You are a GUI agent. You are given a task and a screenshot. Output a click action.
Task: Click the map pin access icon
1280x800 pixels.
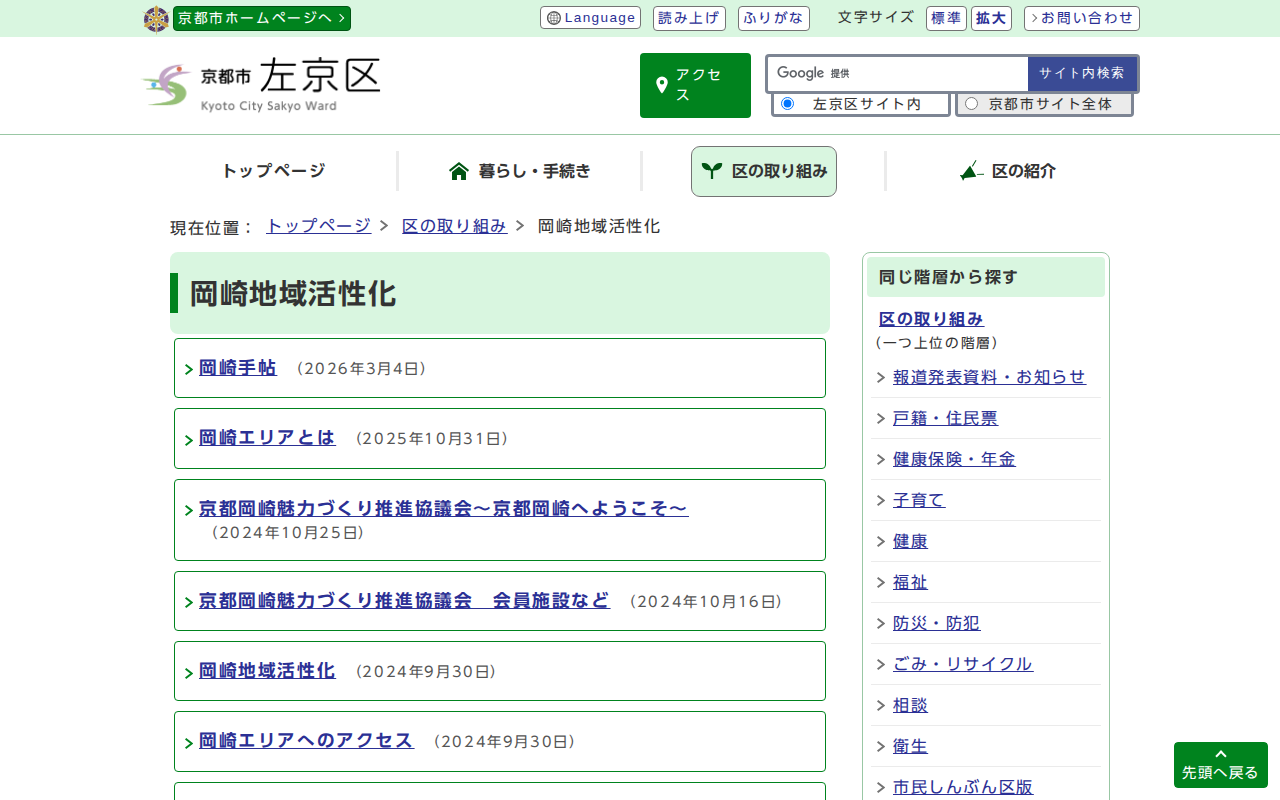(661, 85)
